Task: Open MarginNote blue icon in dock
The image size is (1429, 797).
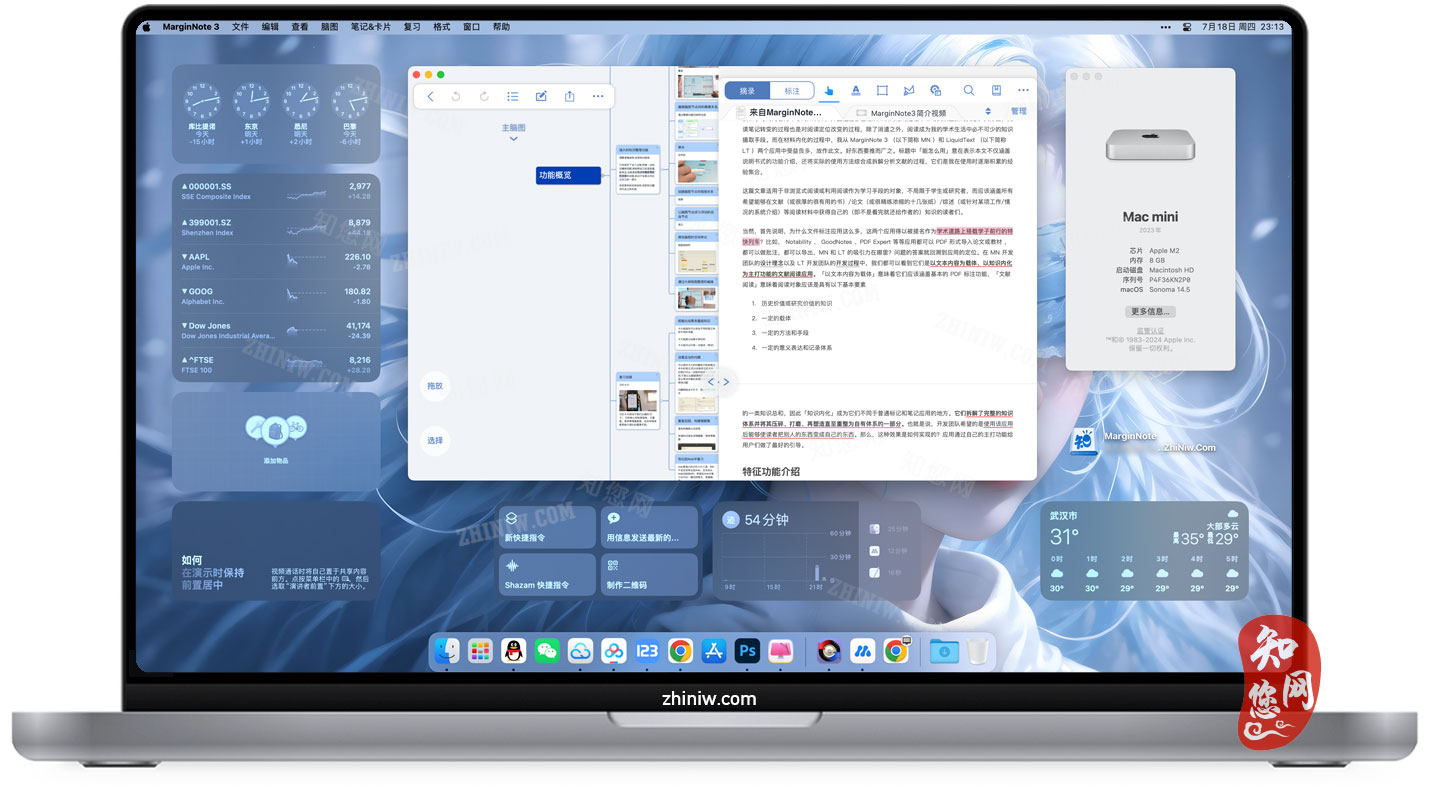Action: click(862, 651)
